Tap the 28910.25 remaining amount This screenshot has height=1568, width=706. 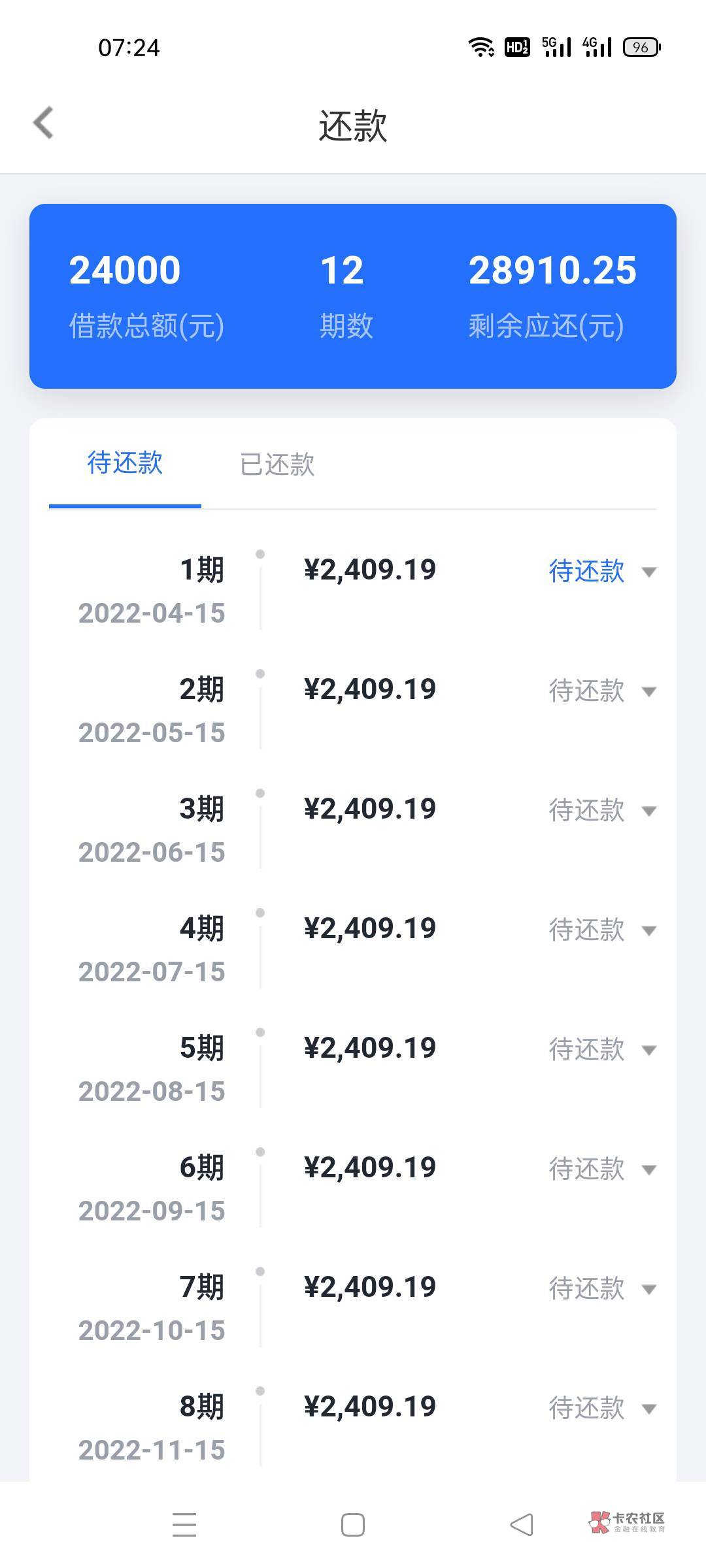pos(552,270)
